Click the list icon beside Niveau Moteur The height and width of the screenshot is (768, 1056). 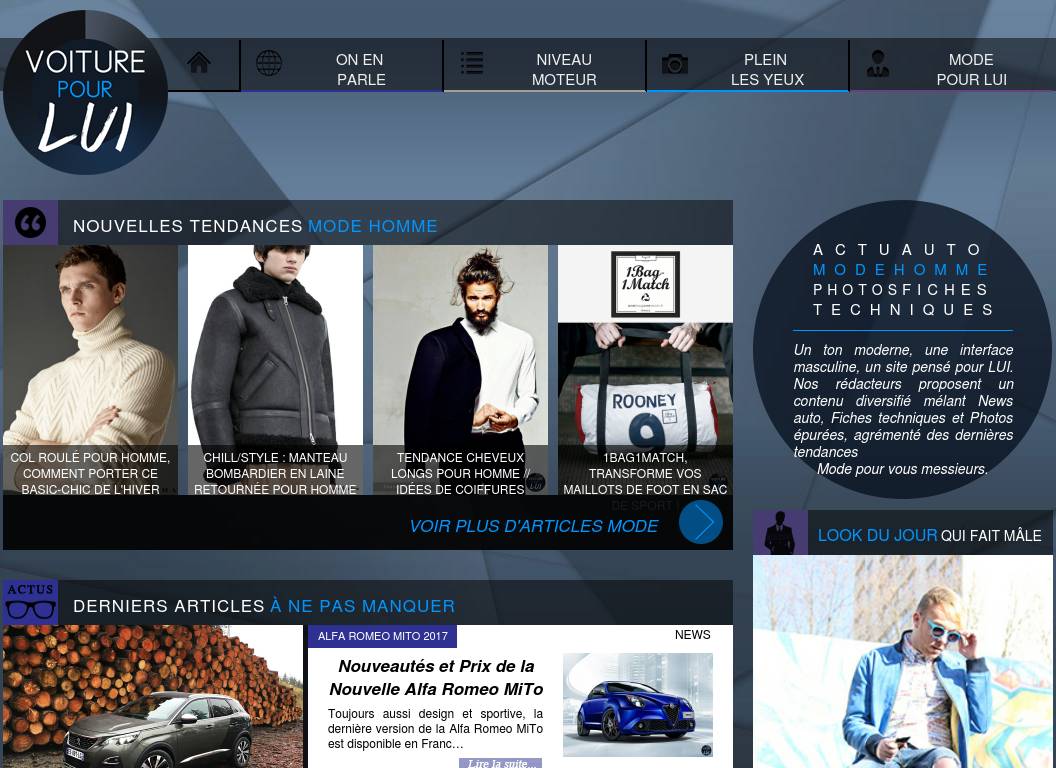point(472,64)
